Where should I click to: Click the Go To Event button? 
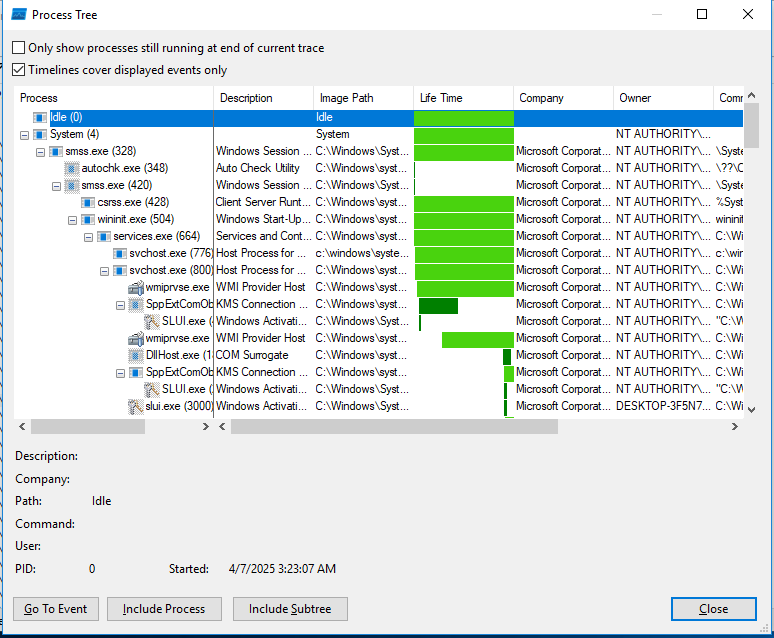56,609
